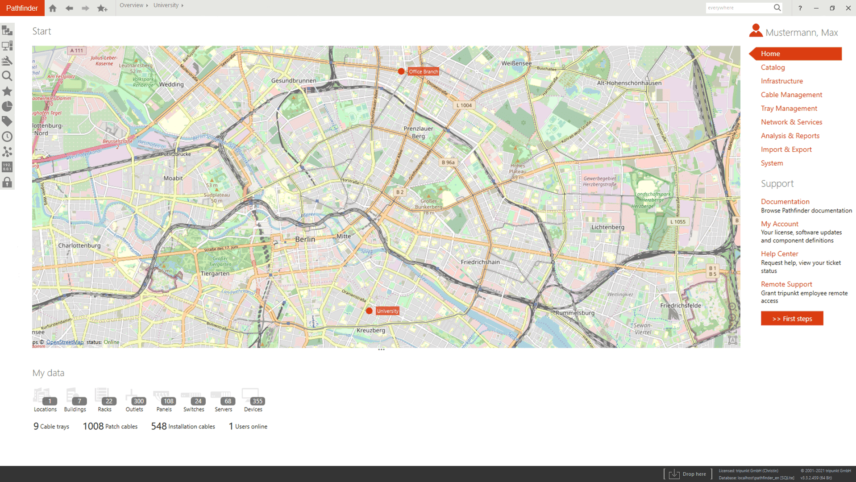Open Buildings tile in My data

75,400
